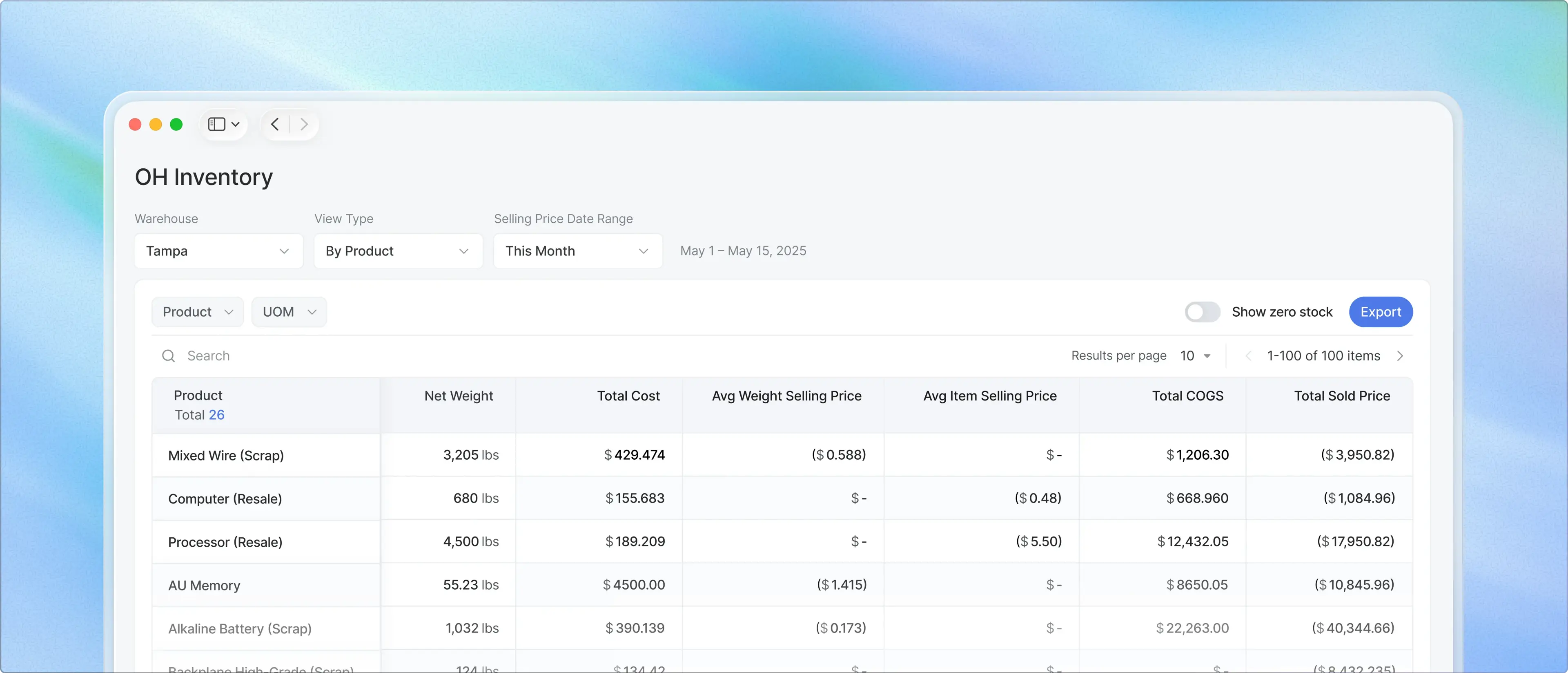The height and width of the screenshot is (673, 1568).
Task: Click the Product column header
Action: pyautogui.click(x=198, y=395)
